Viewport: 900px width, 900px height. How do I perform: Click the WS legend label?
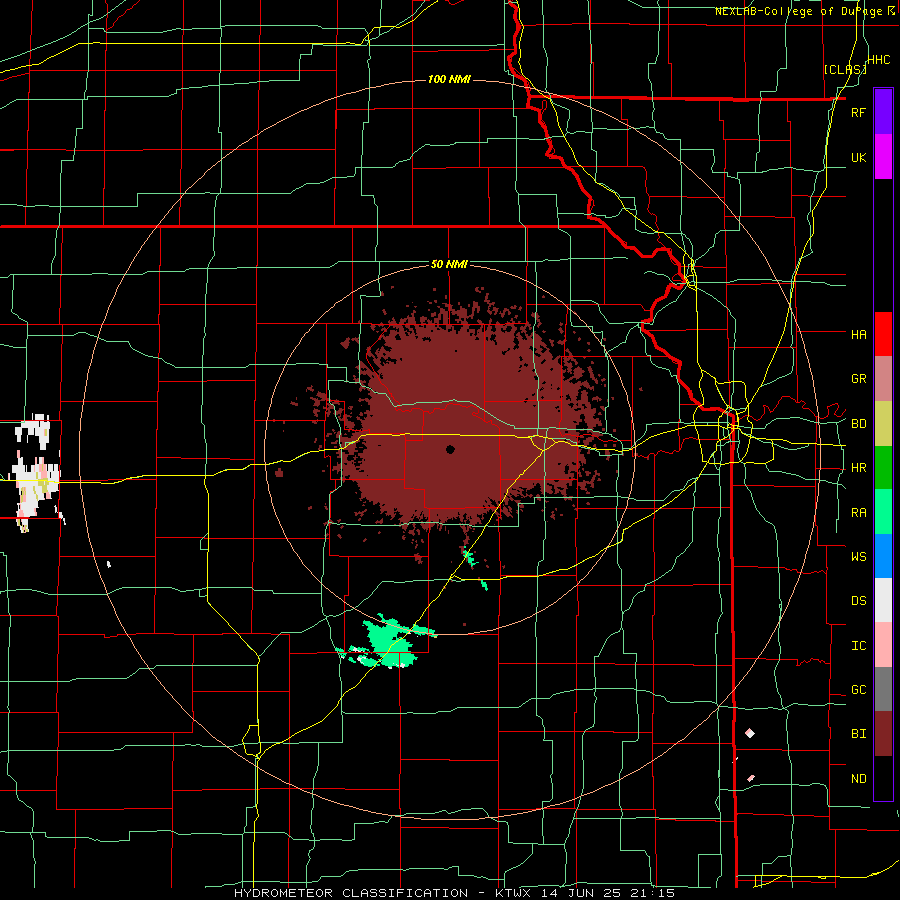pyautogui.click(x=858, y=557)
